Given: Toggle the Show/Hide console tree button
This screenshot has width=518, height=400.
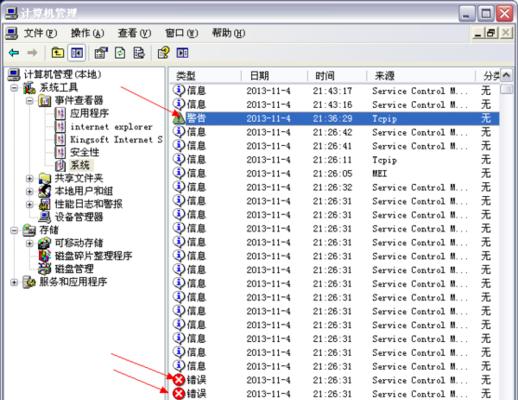Looking at the screenshot, I should [77, 53].
